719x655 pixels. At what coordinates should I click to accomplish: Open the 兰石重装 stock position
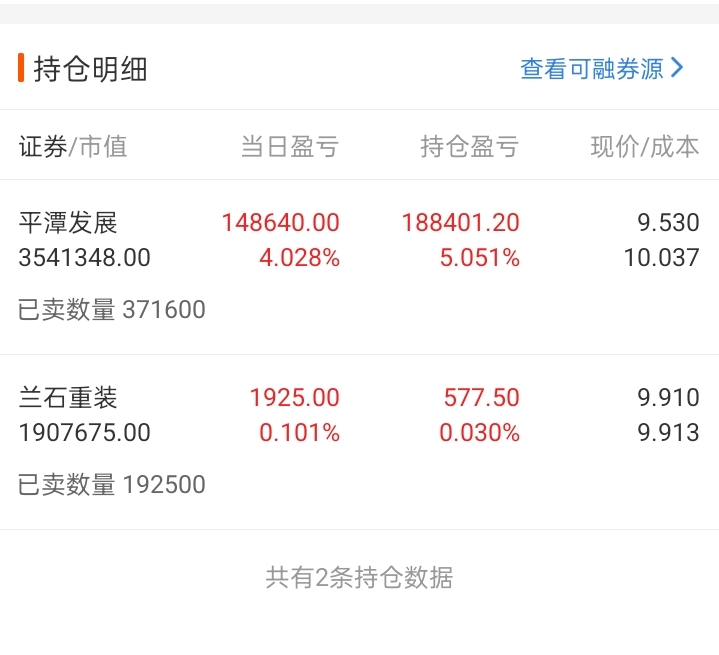coord(68,397)
